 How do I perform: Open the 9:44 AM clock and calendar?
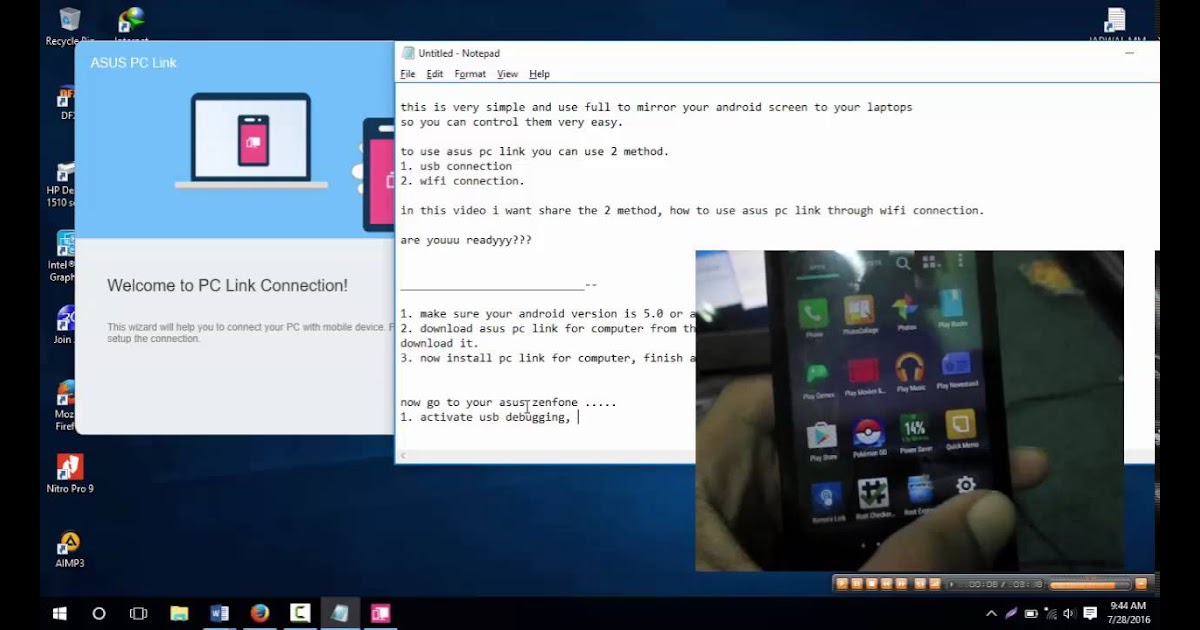click(x=1128, y=613)
